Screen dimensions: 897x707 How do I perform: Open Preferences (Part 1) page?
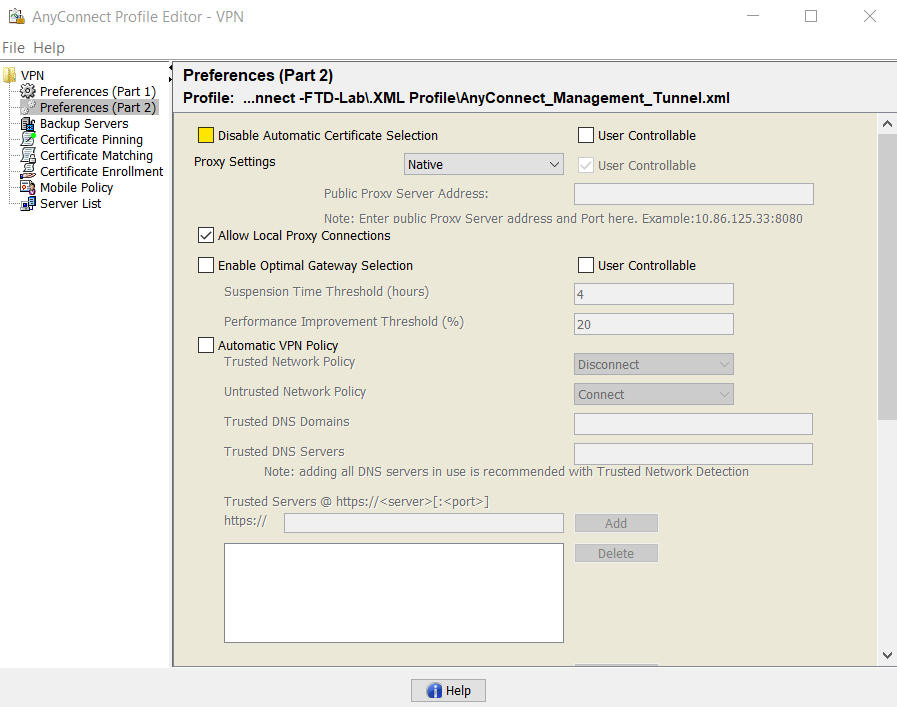click(x=98, y=92)
